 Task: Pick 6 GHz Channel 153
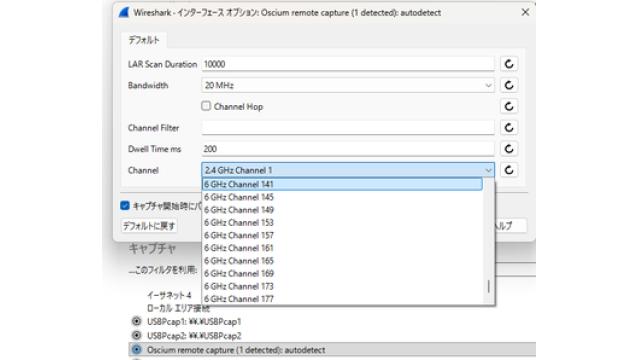point(342,222)
